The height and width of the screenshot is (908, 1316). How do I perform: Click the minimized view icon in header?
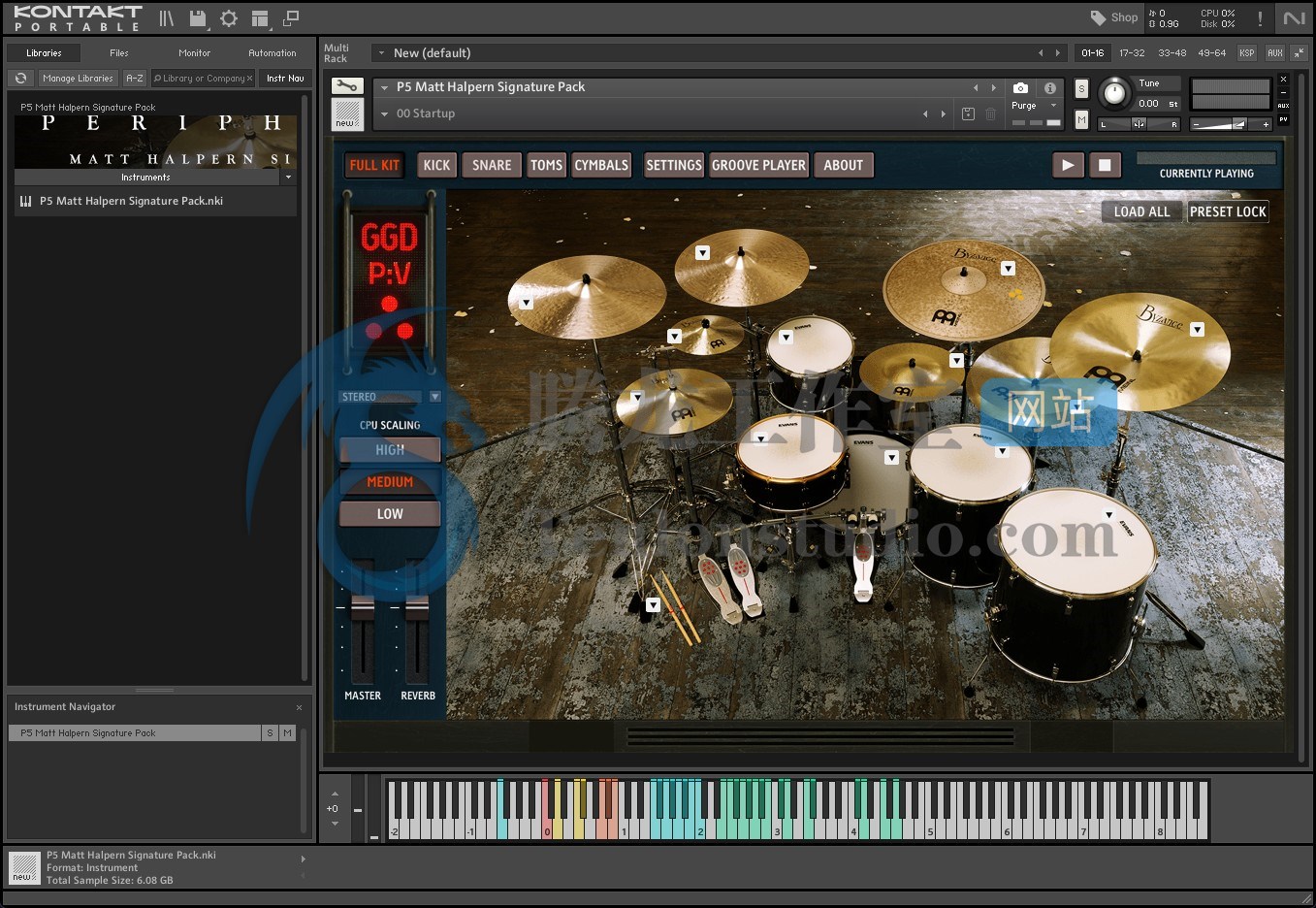291,18
